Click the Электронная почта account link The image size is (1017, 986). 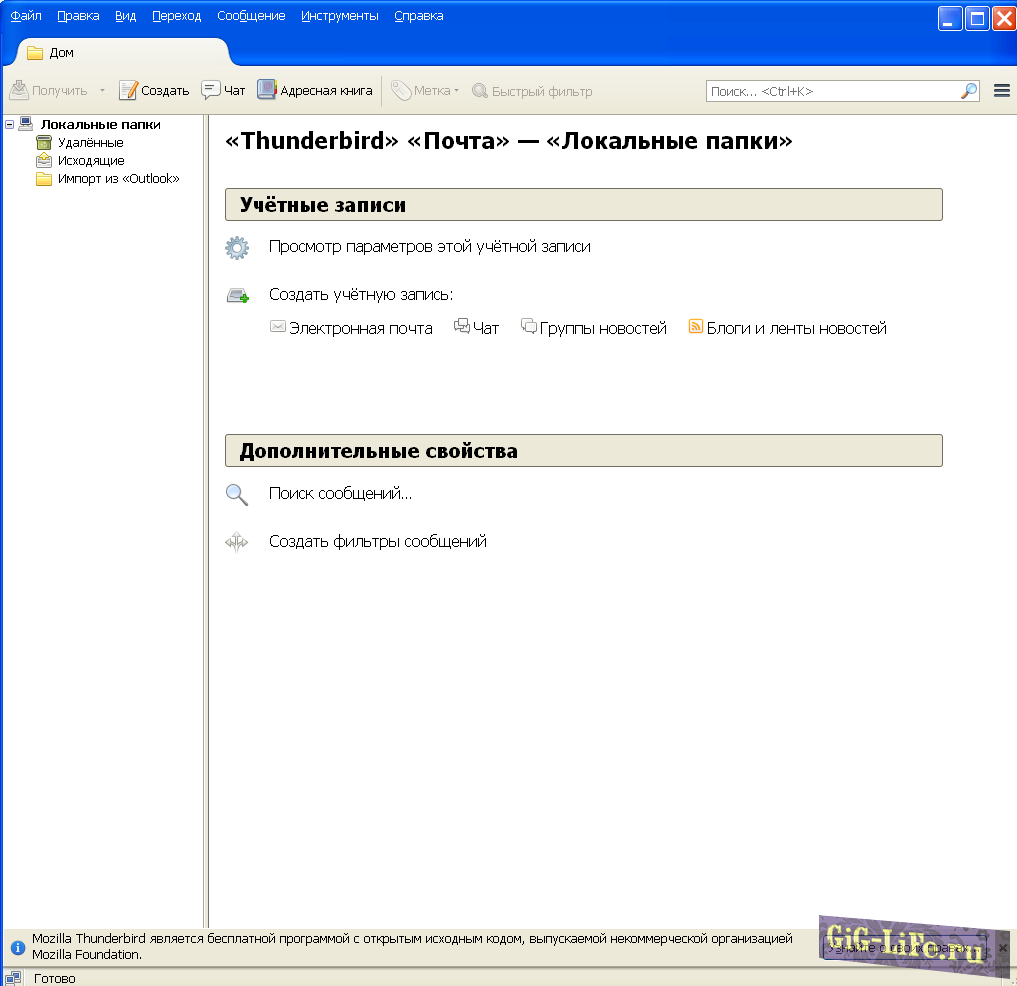(x=360, y=328)
